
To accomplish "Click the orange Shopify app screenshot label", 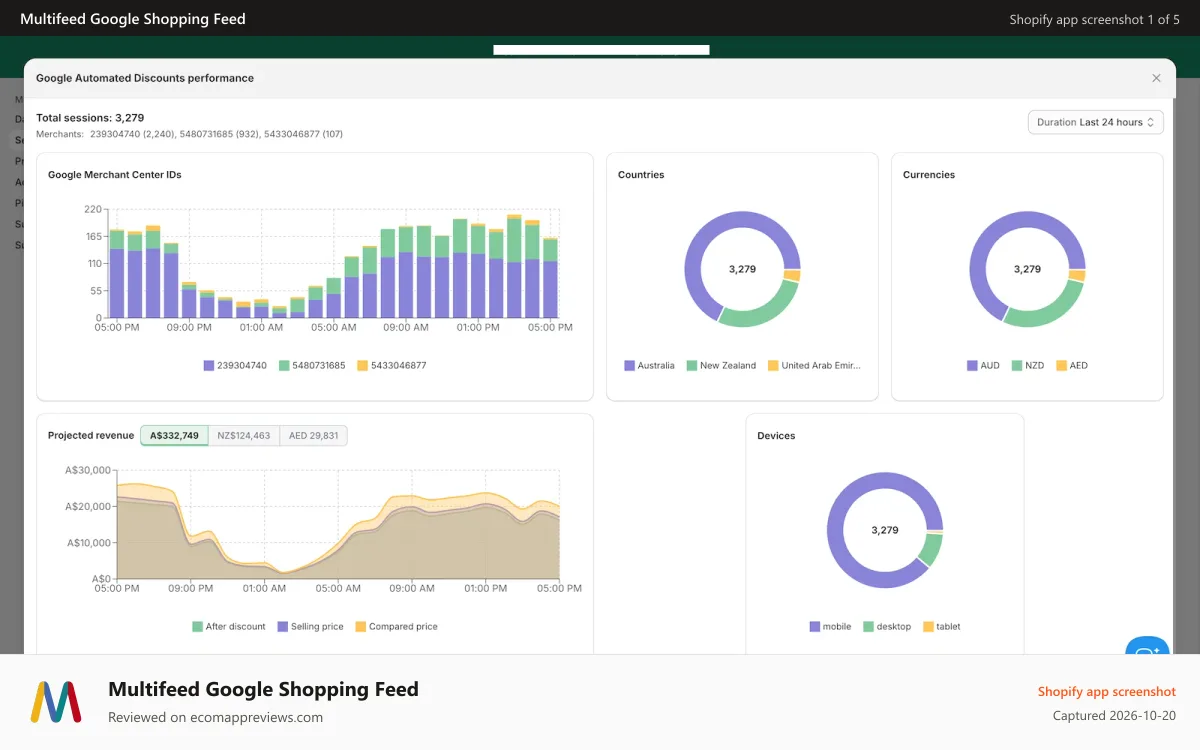I will (1107, 692).
